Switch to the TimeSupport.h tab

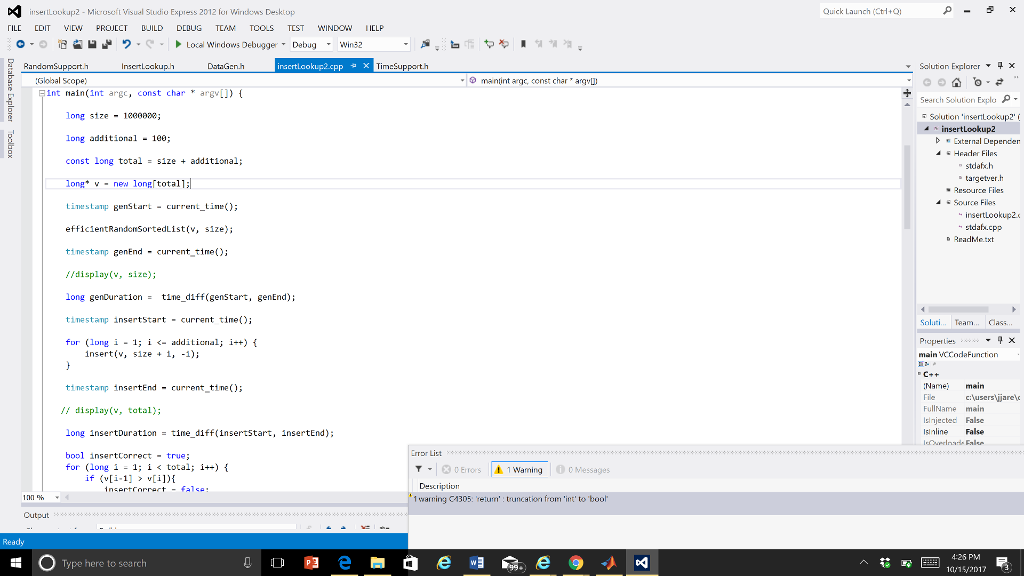point(400,65)
